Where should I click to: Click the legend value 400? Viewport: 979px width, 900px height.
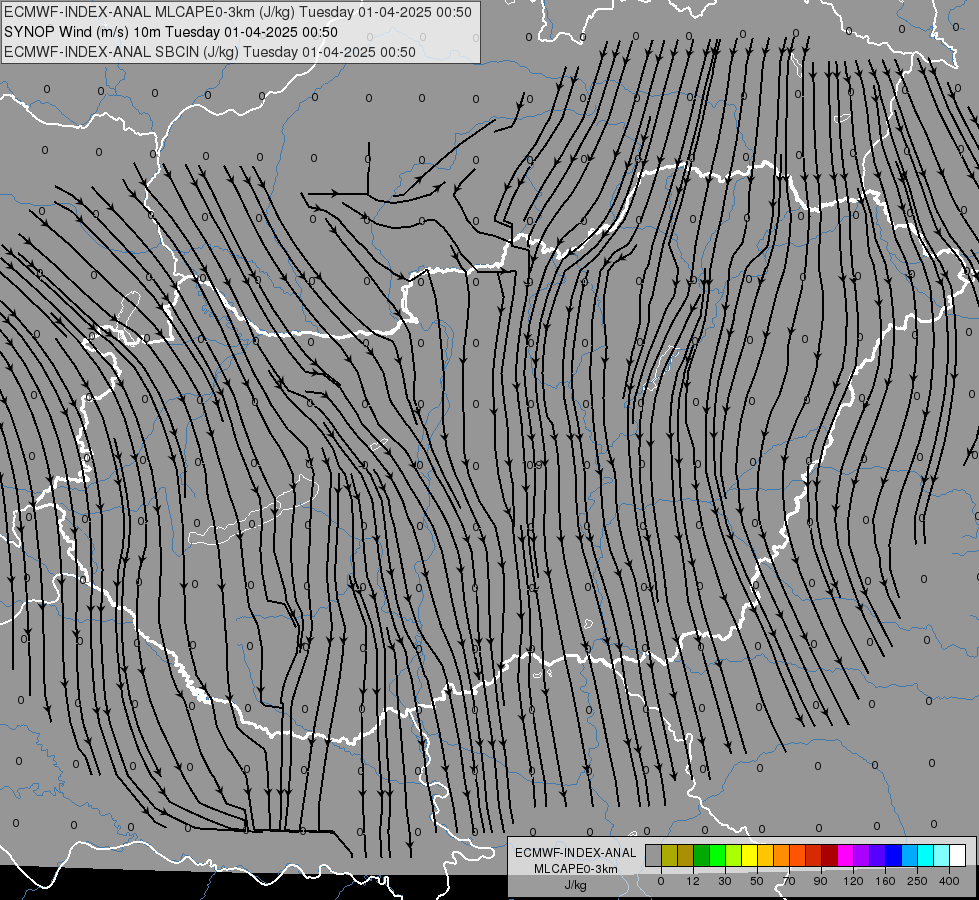(949, 881)
